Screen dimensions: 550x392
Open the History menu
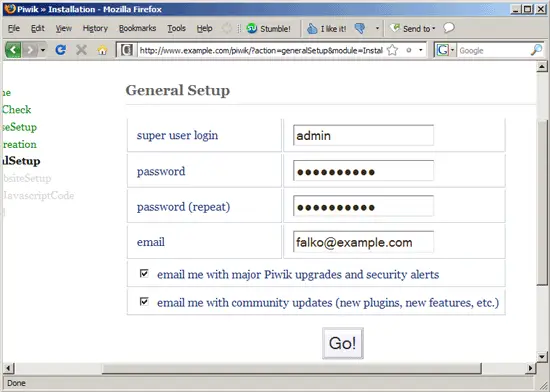click(x=95, y=28)
